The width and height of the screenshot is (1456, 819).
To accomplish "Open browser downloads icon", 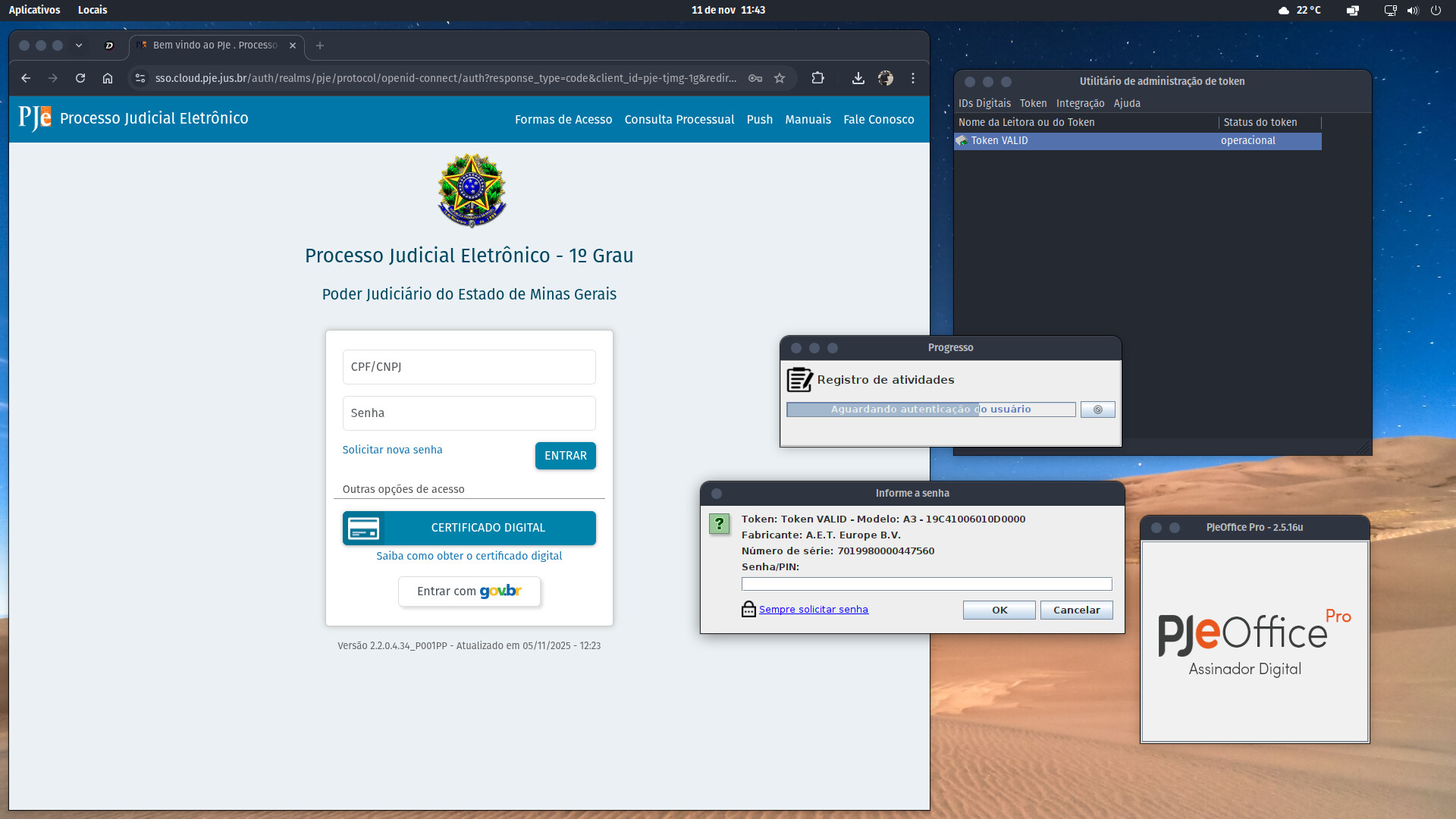I will [858, 78].
